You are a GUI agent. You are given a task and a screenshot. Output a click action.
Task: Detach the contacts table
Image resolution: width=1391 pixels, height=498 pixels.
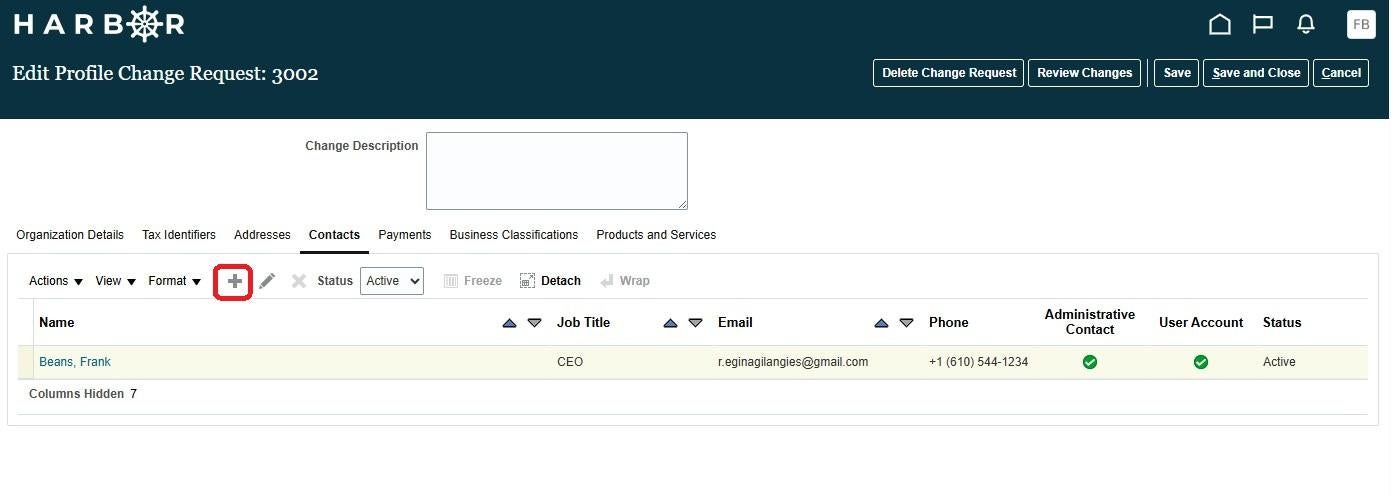tap(550, 281)
